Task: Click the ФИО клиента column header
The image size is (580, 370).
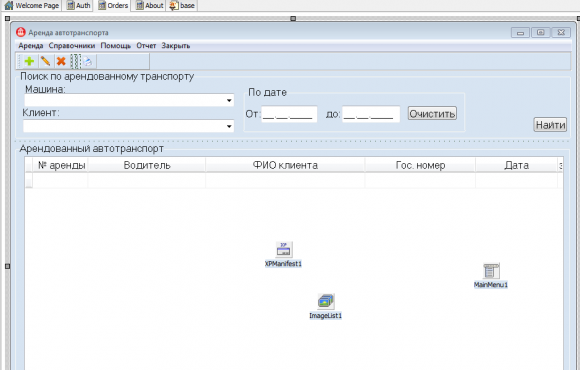Action: tap(285, 165)
